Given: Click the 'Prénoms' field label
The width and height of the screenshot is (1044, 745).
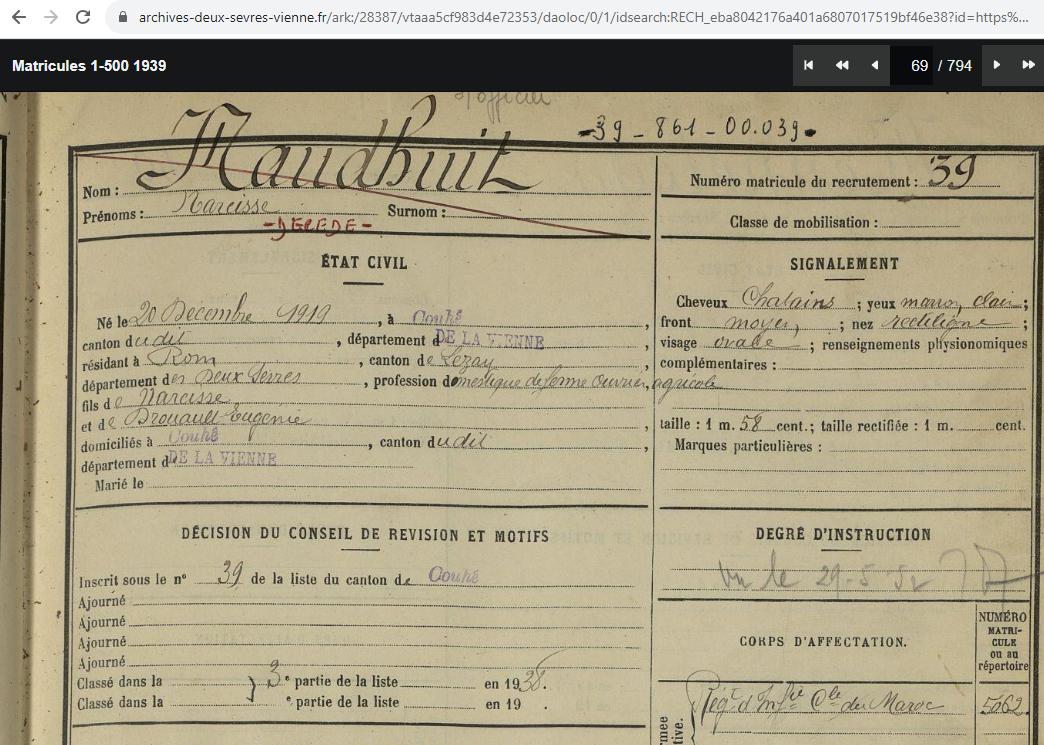Looking at the screenshot, I should click(x=113, y=216).
